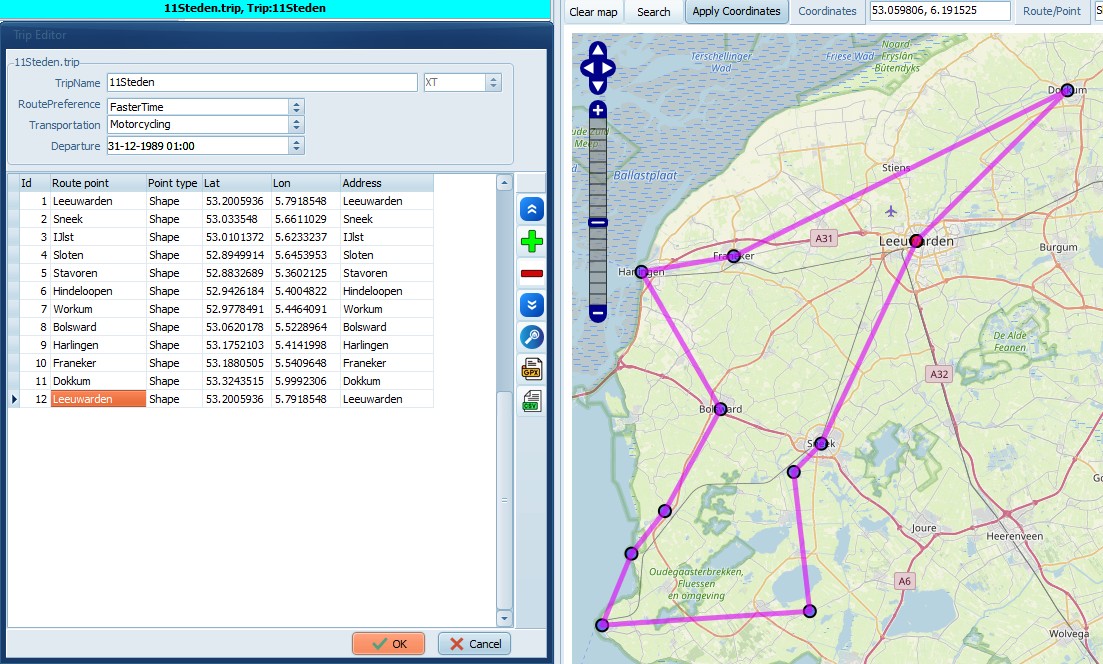Open the Transportation dropdown
Viewport: 1103px width, 664px height.
(296, 125)
